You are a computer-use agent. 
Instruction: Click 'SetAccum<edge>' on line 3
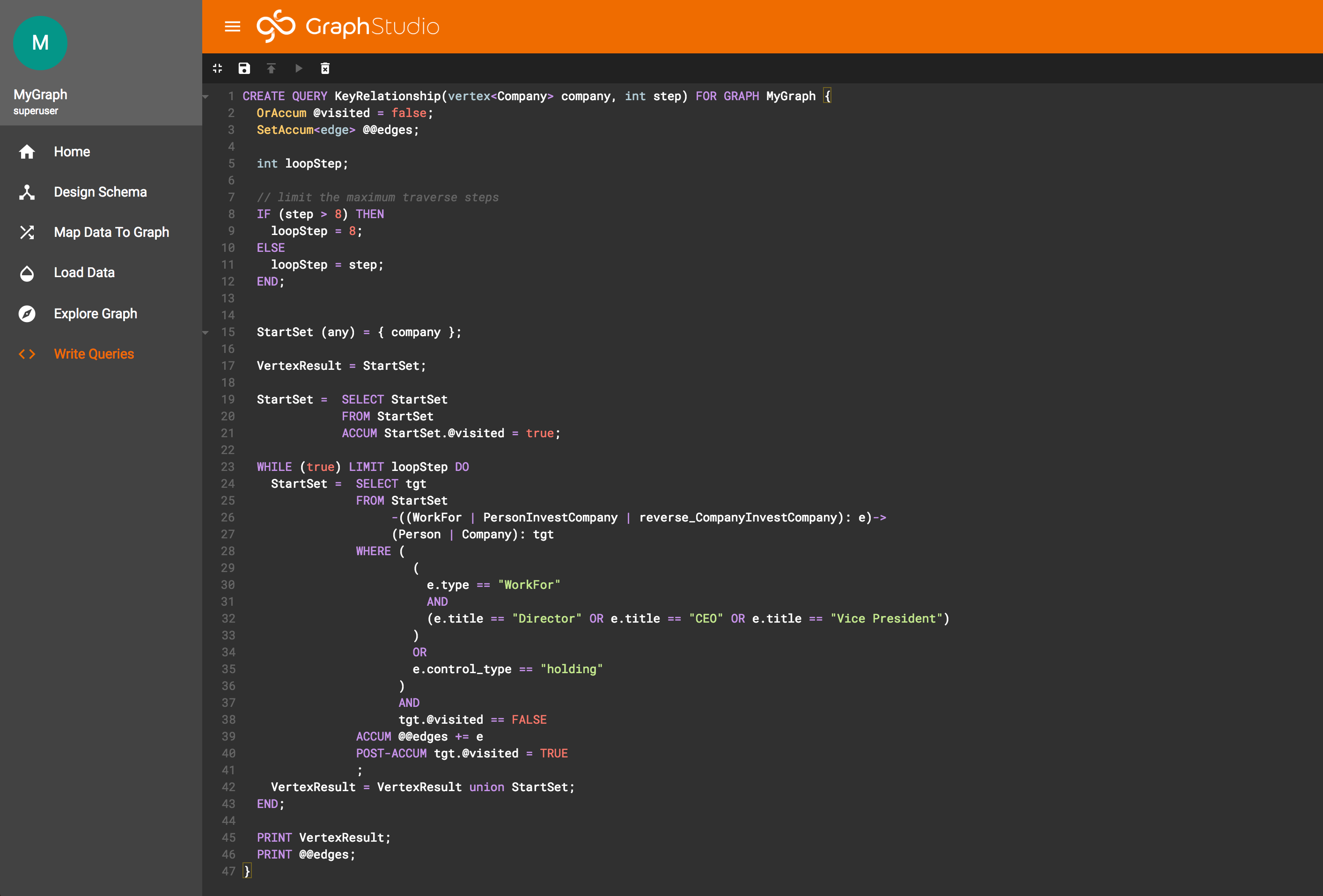[x=306, y=130]
